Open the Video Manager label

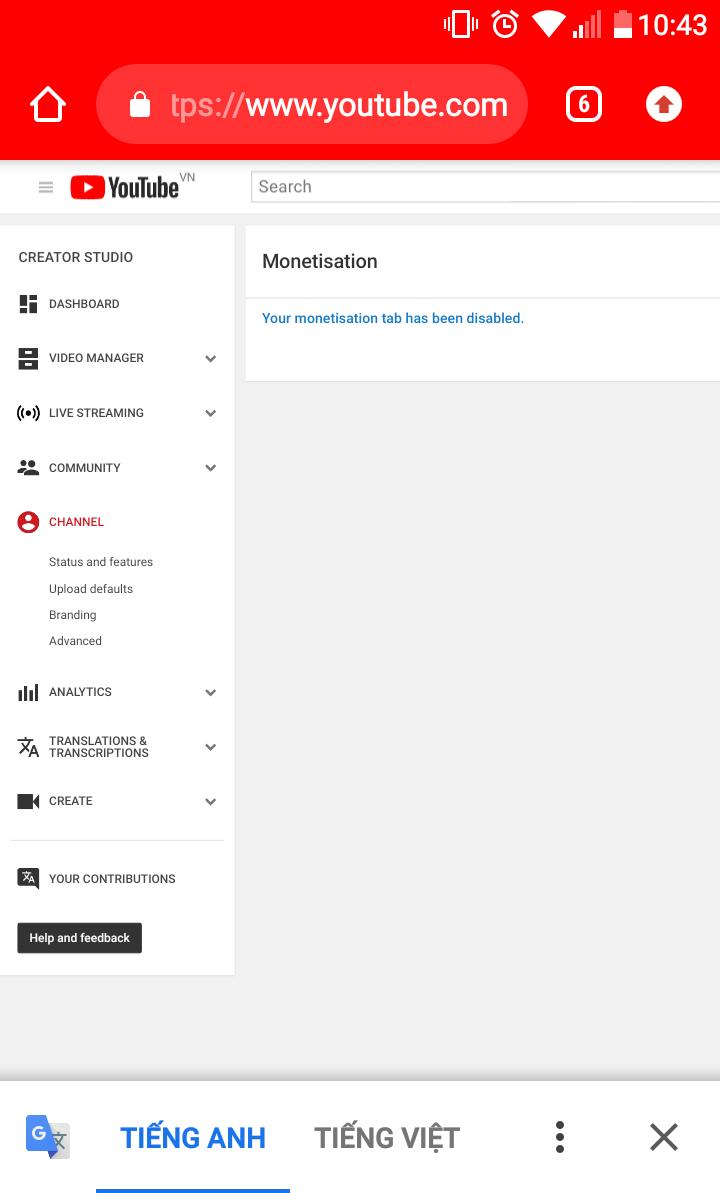click(96, 358)
